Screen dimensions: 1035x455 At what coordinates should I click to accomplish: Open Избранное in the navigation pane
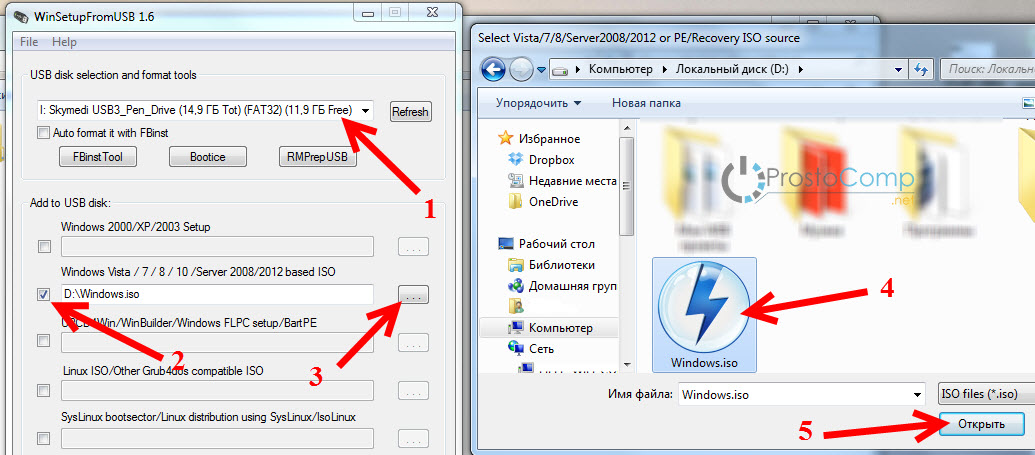[x=549, y=139]
